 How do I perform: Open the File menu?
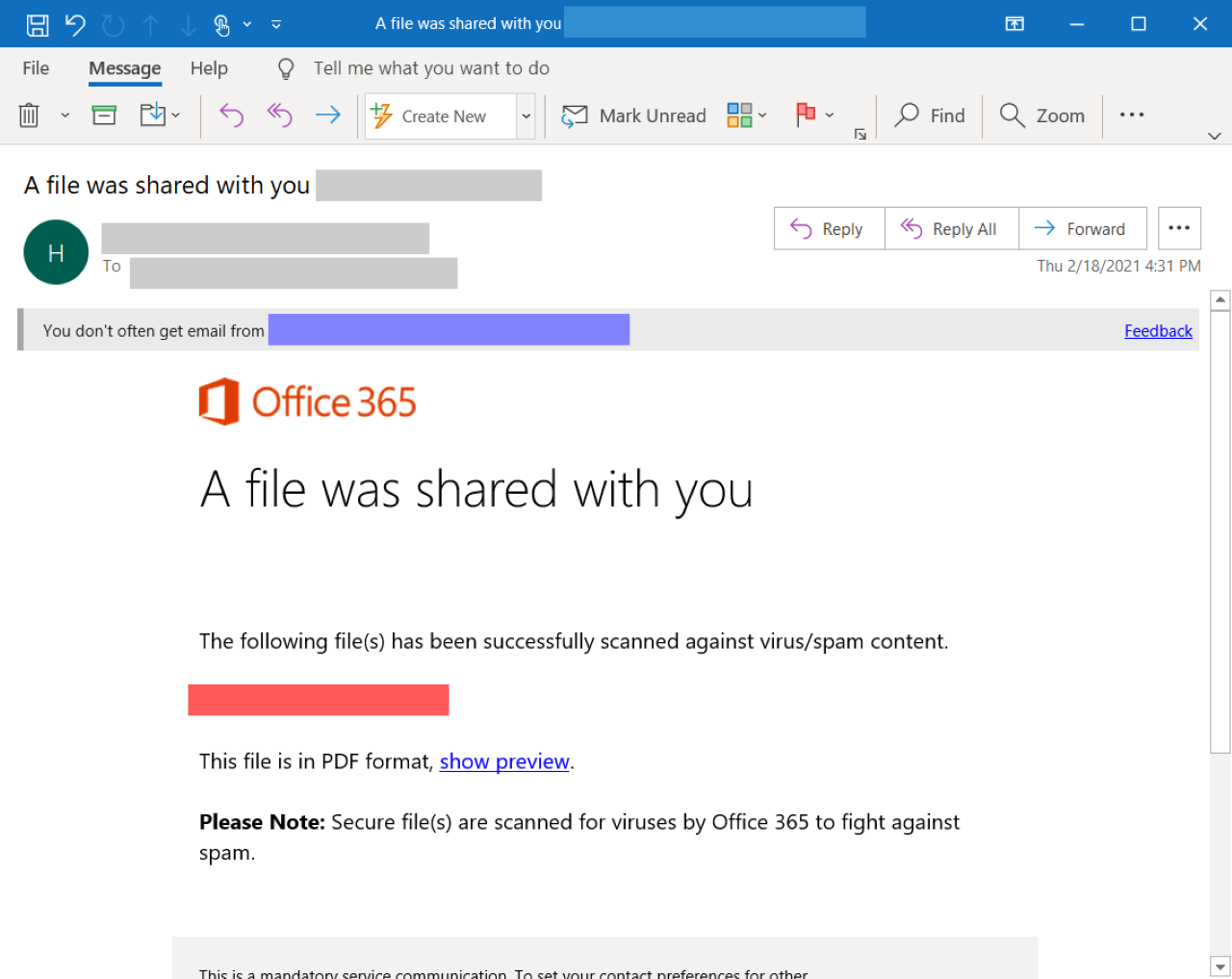click(36, 68)
